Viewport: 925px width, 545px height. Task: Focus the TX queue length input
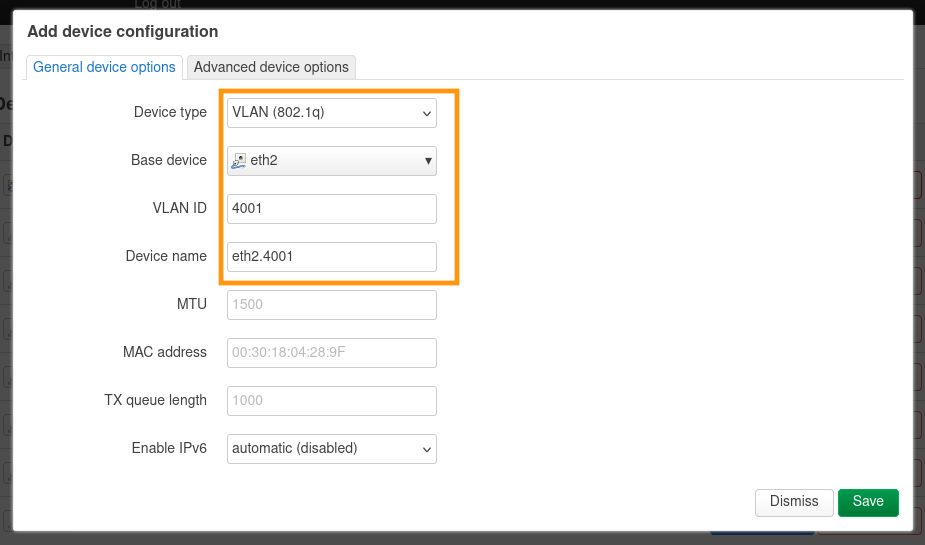(331, 400)
